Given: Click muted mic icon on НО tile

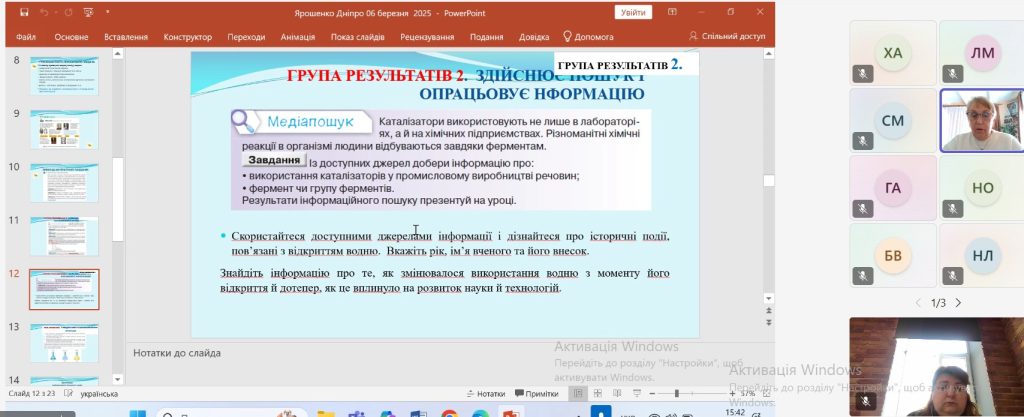Looking at the screenshot, I should tap(953, 209).
